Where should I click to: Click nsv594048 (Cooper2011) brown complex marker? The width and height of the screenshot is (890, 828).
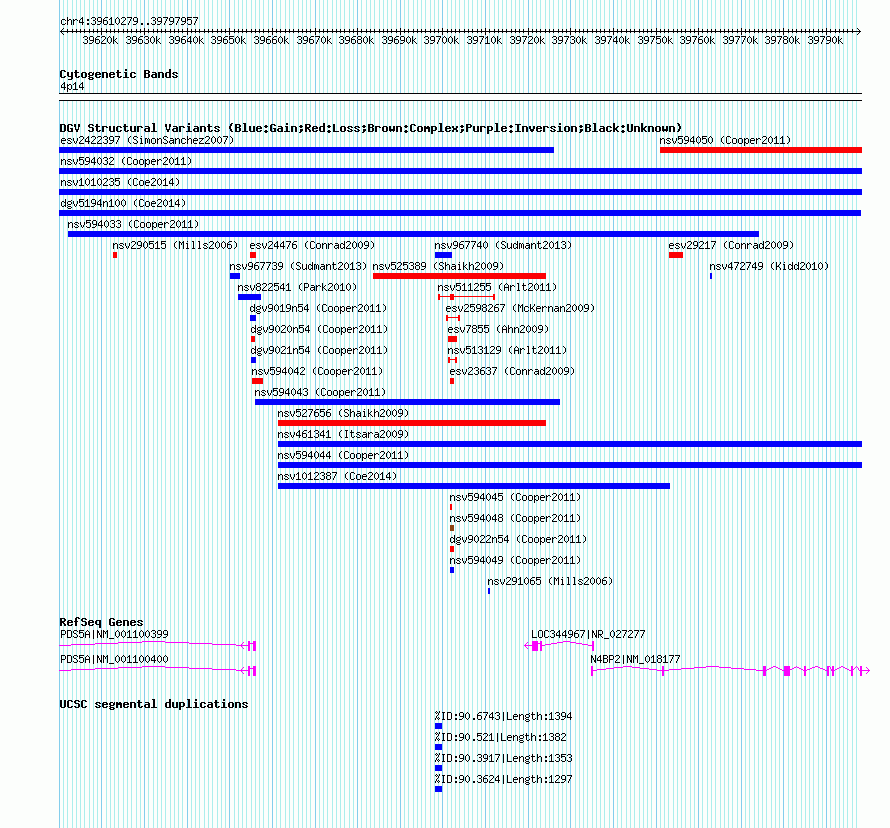pos(452,528)
